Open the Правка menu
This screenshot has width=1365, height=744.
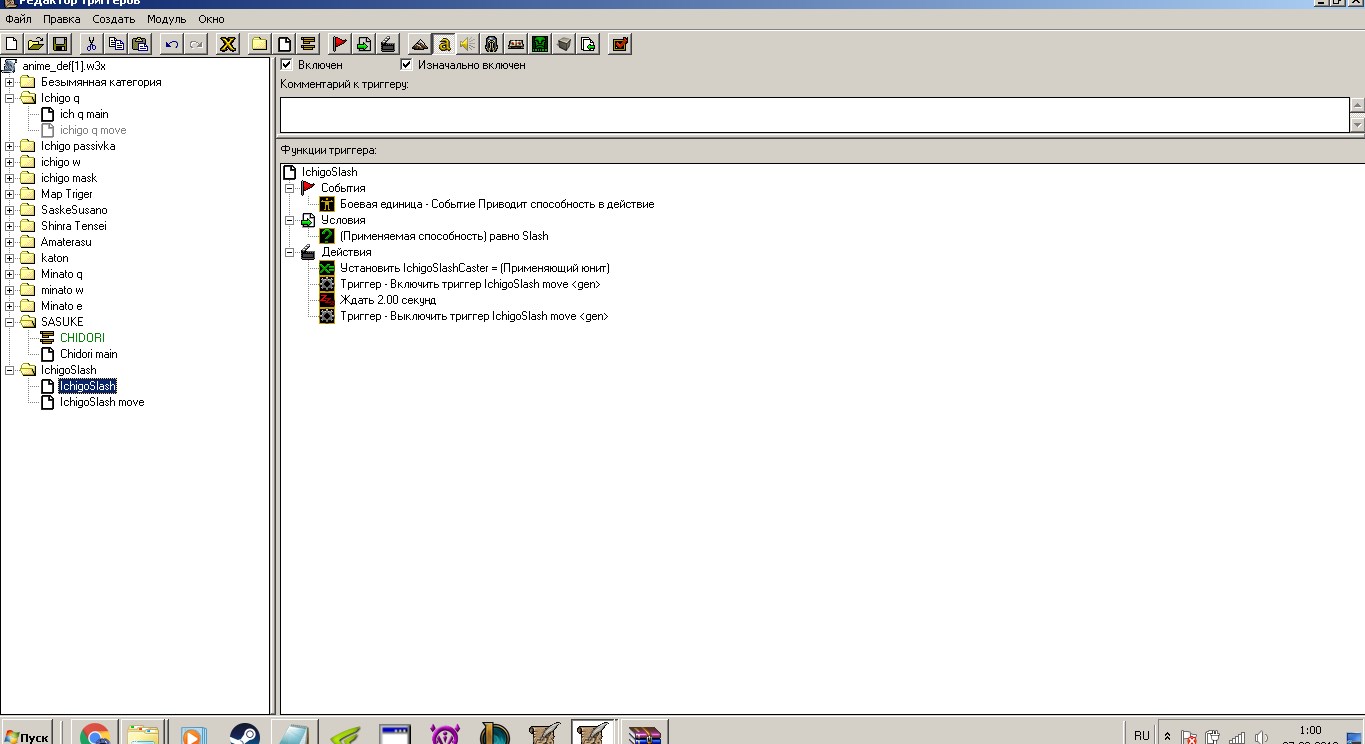click(62, 19)
